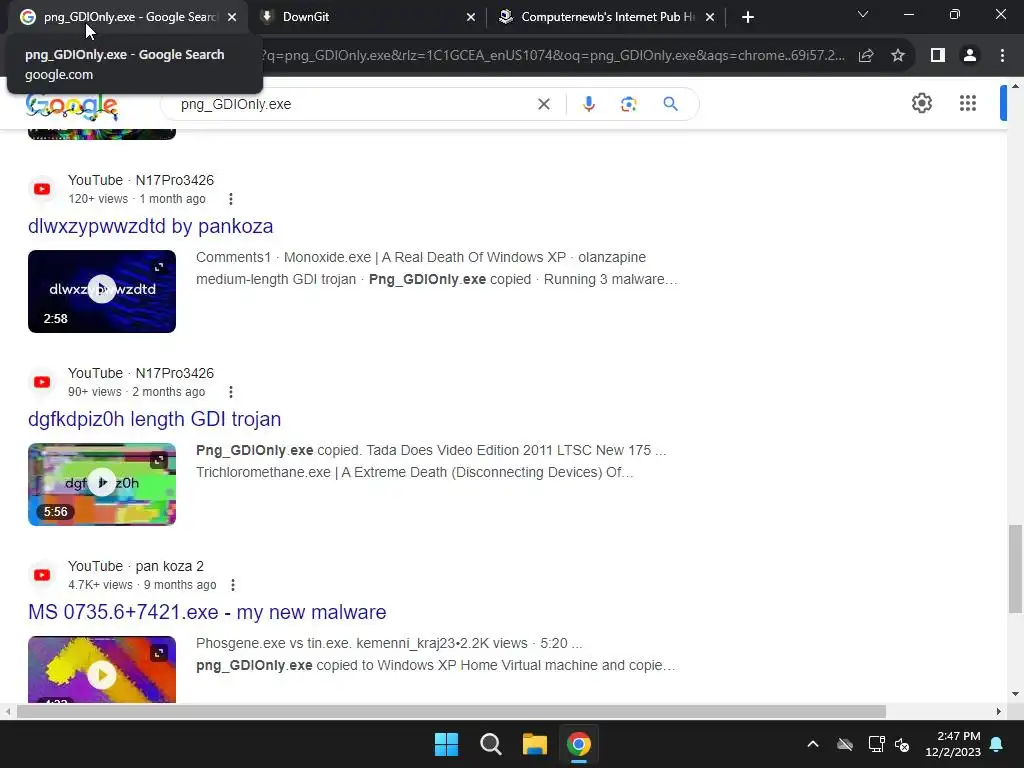Click the Google search box text
1024x768 pixels.
point(236,104)
